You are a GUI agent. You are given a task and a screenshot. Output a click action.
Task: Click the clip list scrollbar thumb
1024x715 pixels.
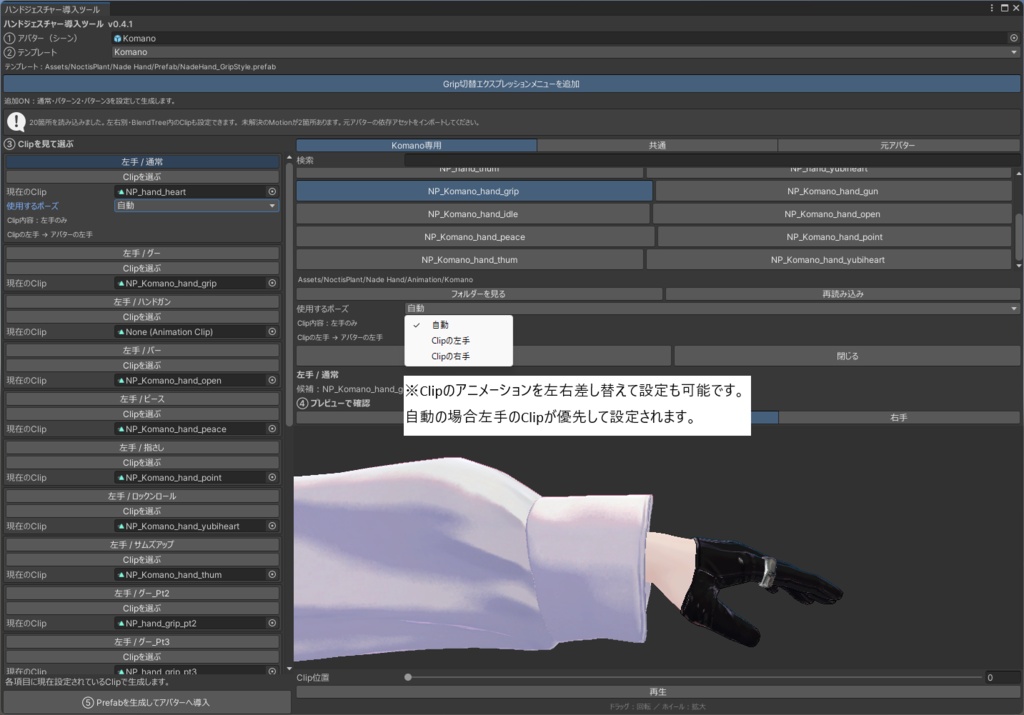(x=1019, y=237)
